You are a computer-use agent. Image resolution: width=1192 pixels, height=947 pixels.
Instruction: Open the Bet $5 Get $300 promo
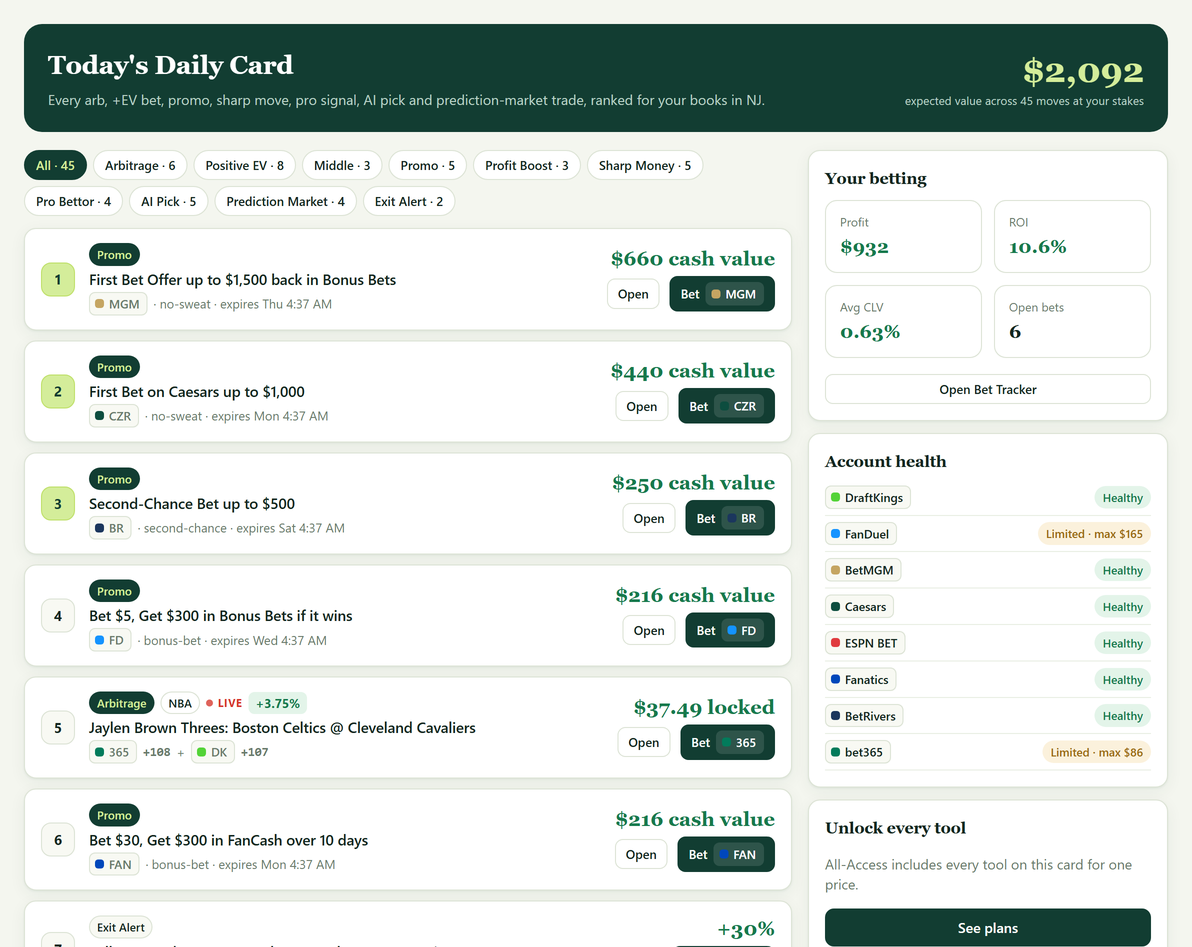(648, 631)
